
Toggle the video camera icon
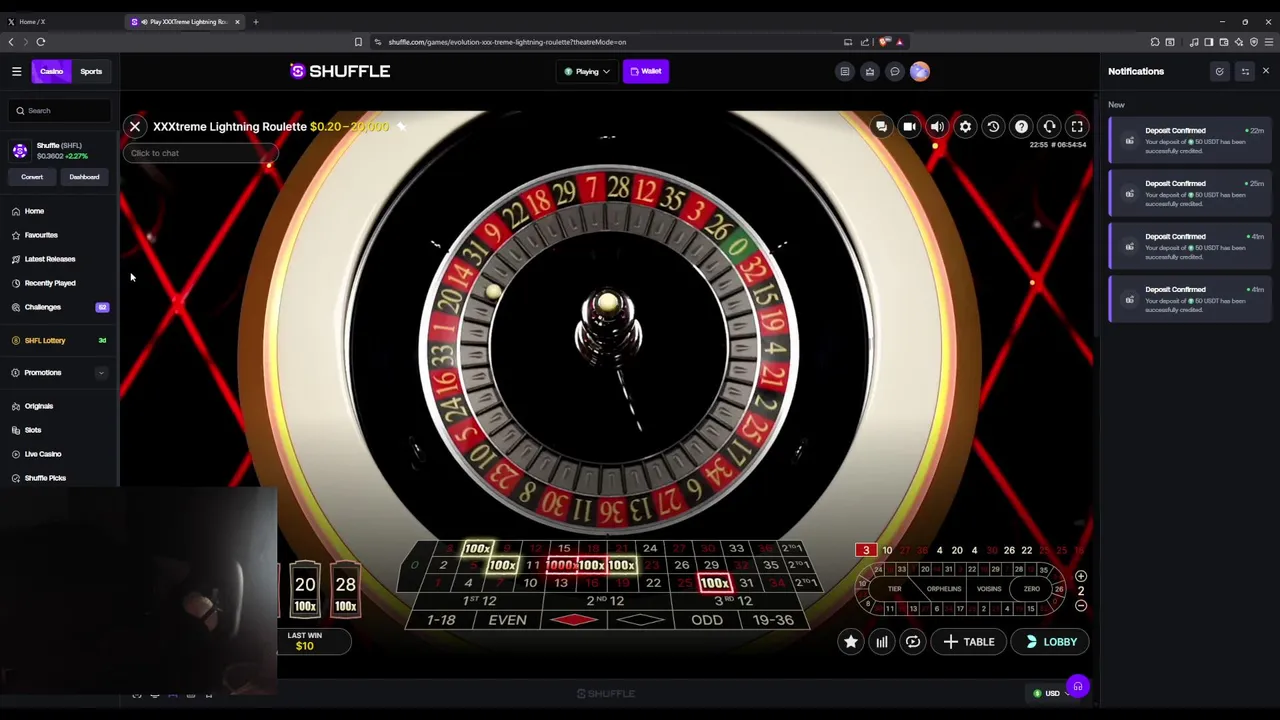909,127
